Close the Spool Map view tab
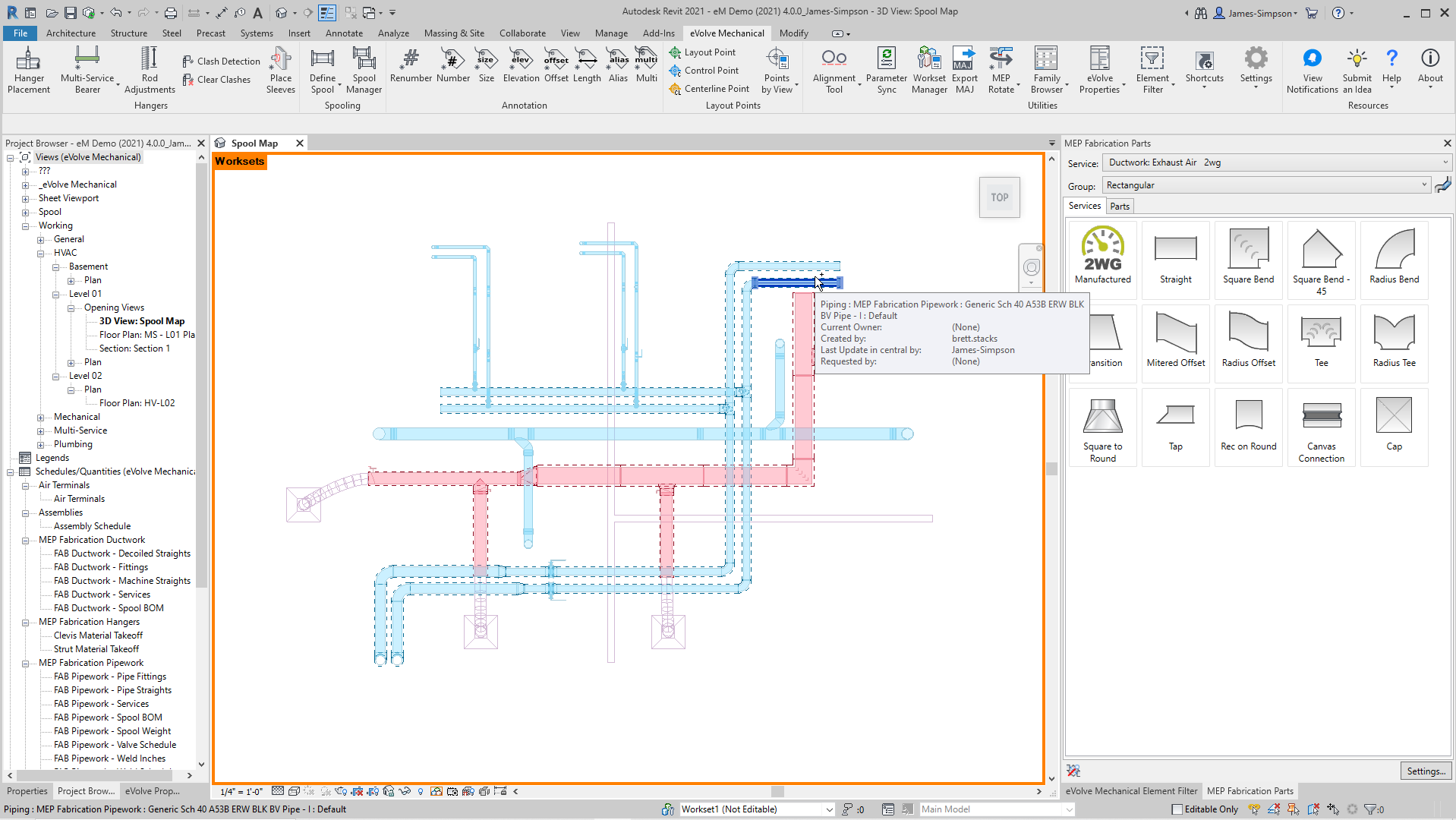The width and height of the screenshot is (1456, 820). pyautogui.click(x=300, y=143)
